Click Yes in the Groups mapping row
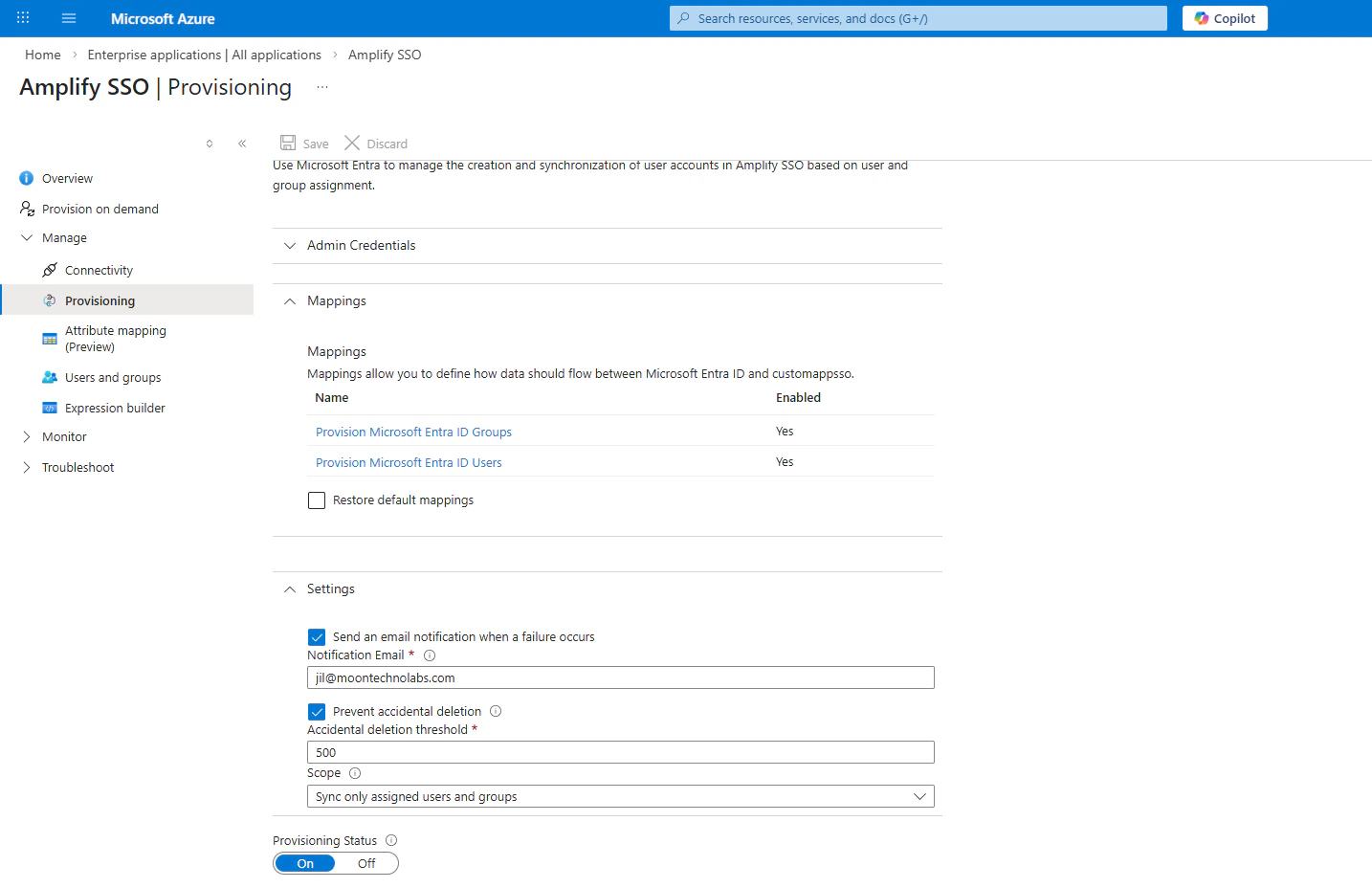The image size is (1372, 888). pyautogui.click(x=785, y=432)
